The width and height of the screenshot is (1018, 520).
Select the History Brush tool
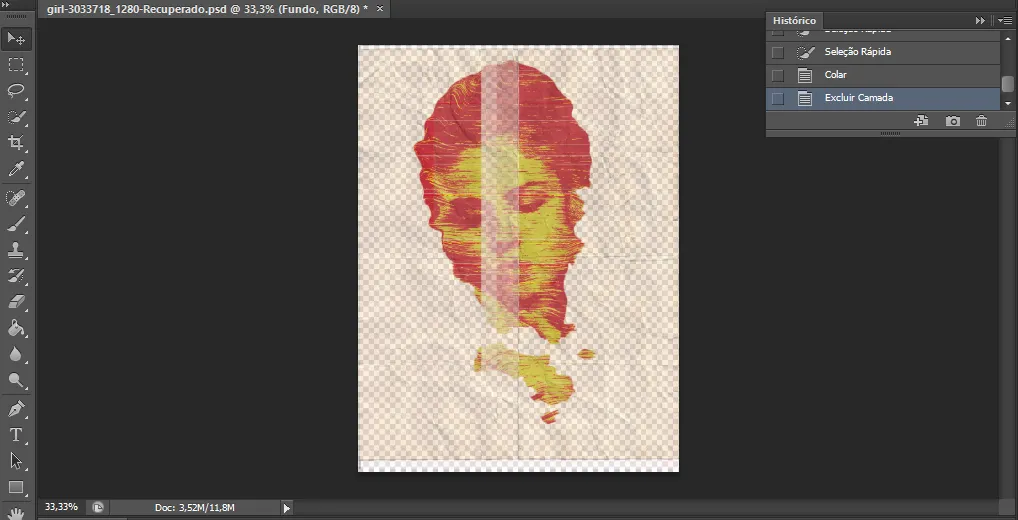pyautogui.click(x=16, y=276)
